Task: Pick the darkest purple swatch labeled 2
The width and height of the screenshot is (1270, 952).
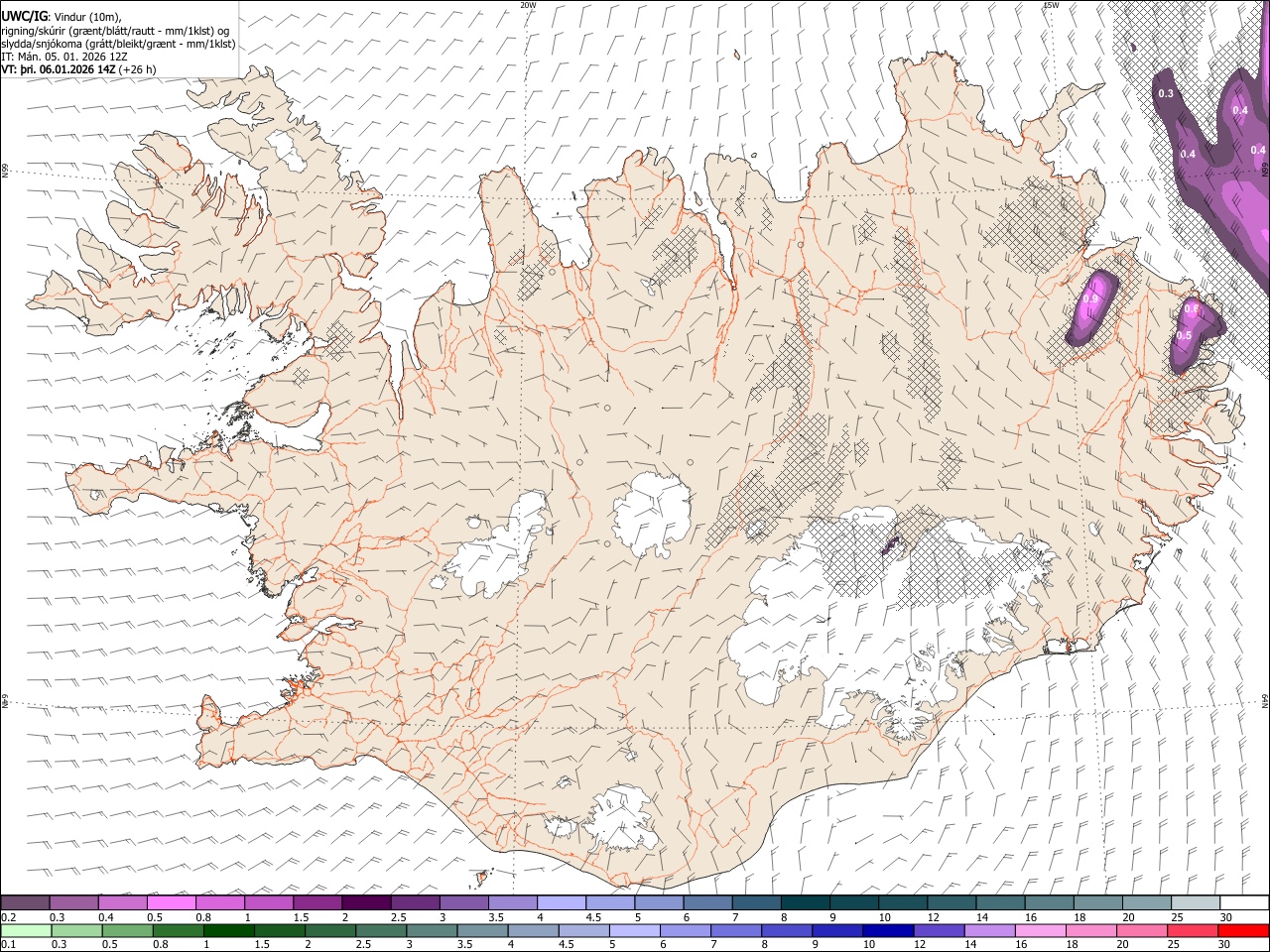Action: click(365, 902)
